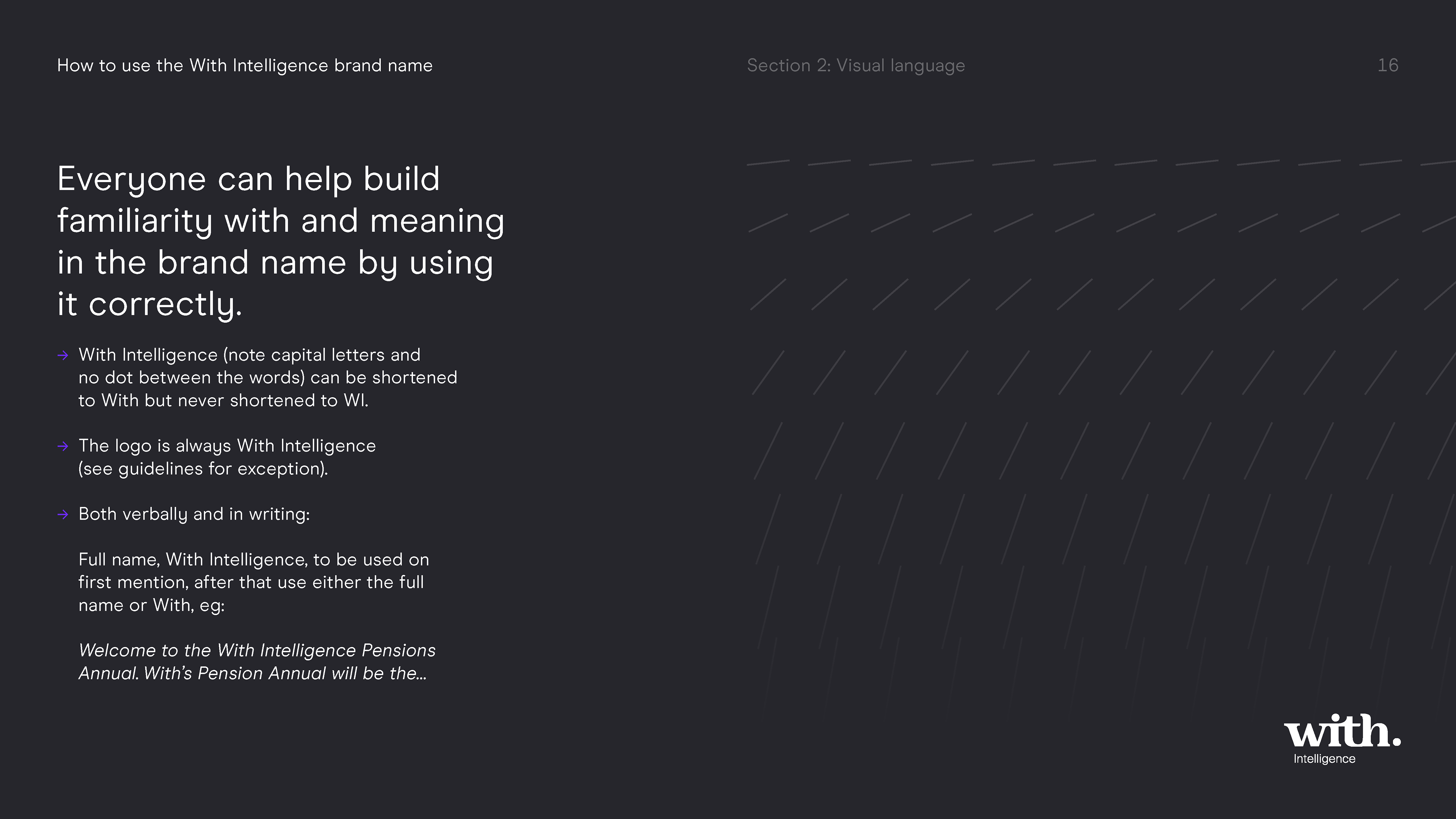Select the 'Intelligence' text under the logo
This screenshot has width=1456, height=819.
pos(1324,759)
